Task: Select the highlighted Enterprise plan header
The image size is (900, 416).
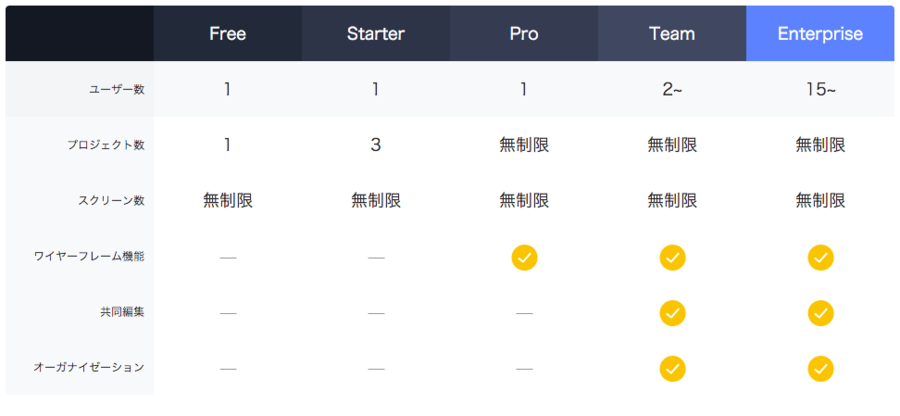Action: point(820,33)
